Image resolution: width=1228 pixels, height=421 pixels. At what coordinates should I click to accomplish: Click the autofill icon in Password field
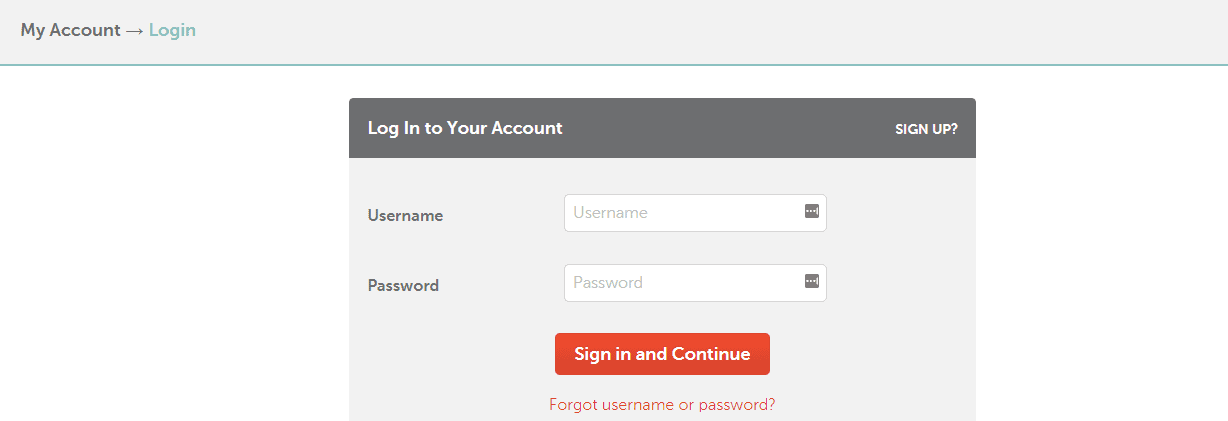click(x=812, y=281)
